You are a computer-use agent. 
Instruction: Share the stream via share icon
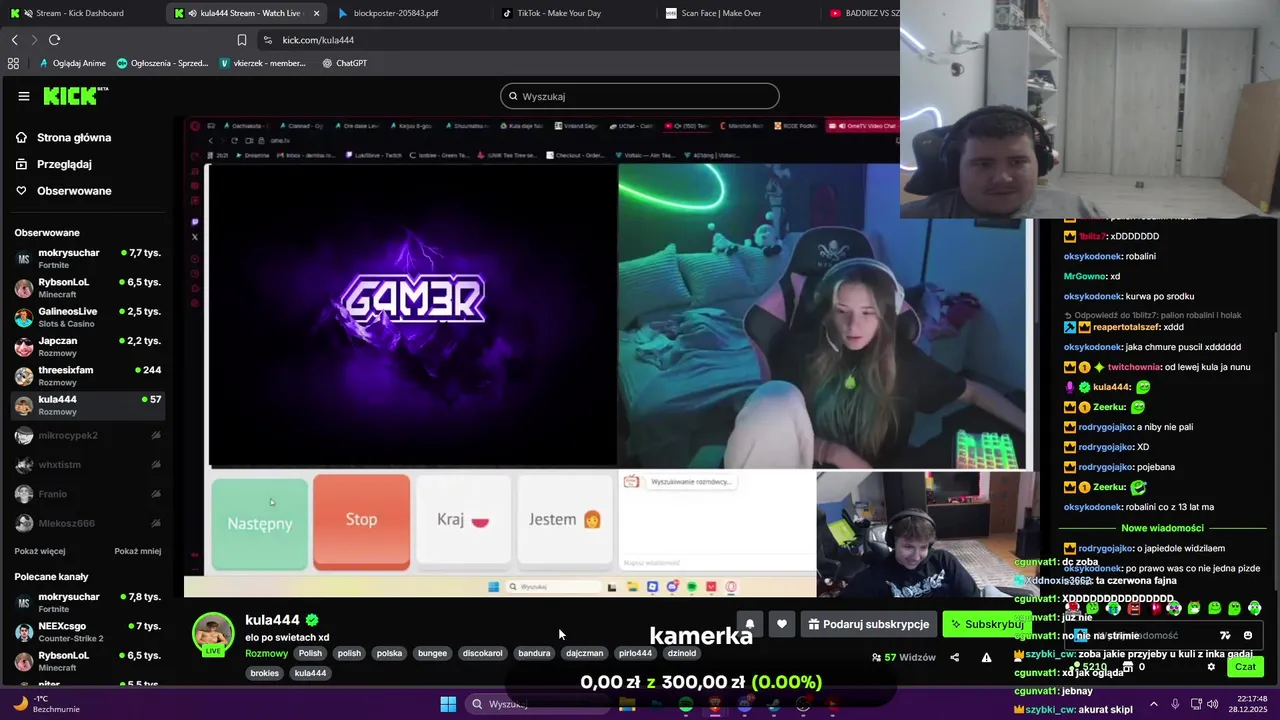pos(954,657)
